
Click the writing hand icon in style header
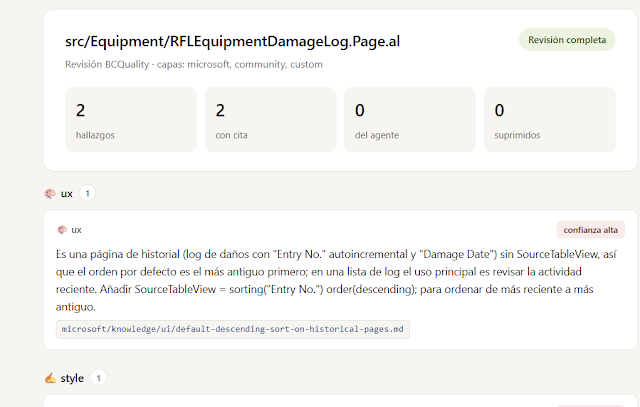pos(50,378)
